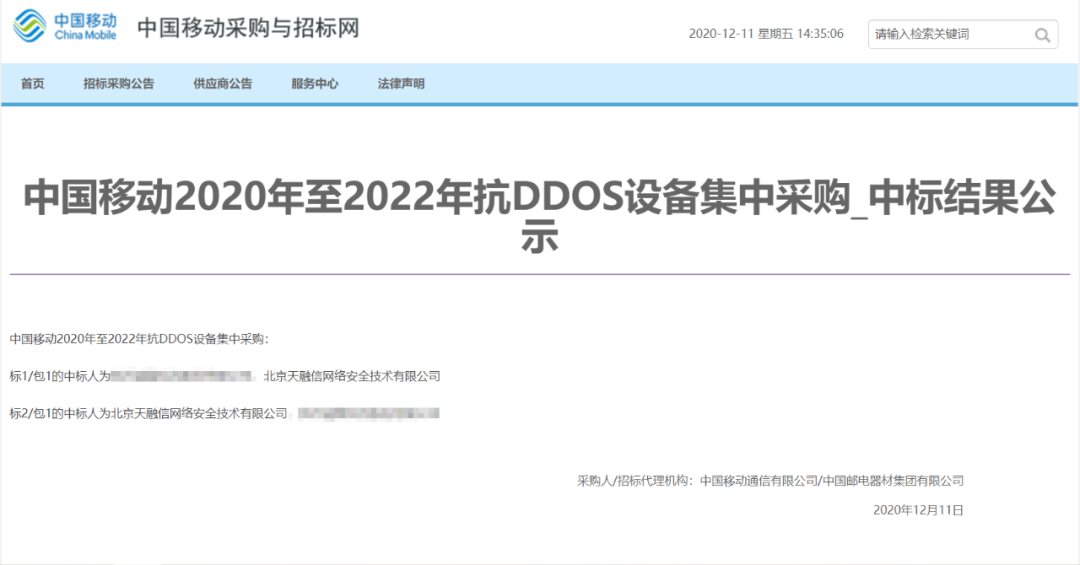The height and width of the screenshot is (565, 1080).
Task: Open the 法律声明 menu
Action: click(x=401, y=83)
